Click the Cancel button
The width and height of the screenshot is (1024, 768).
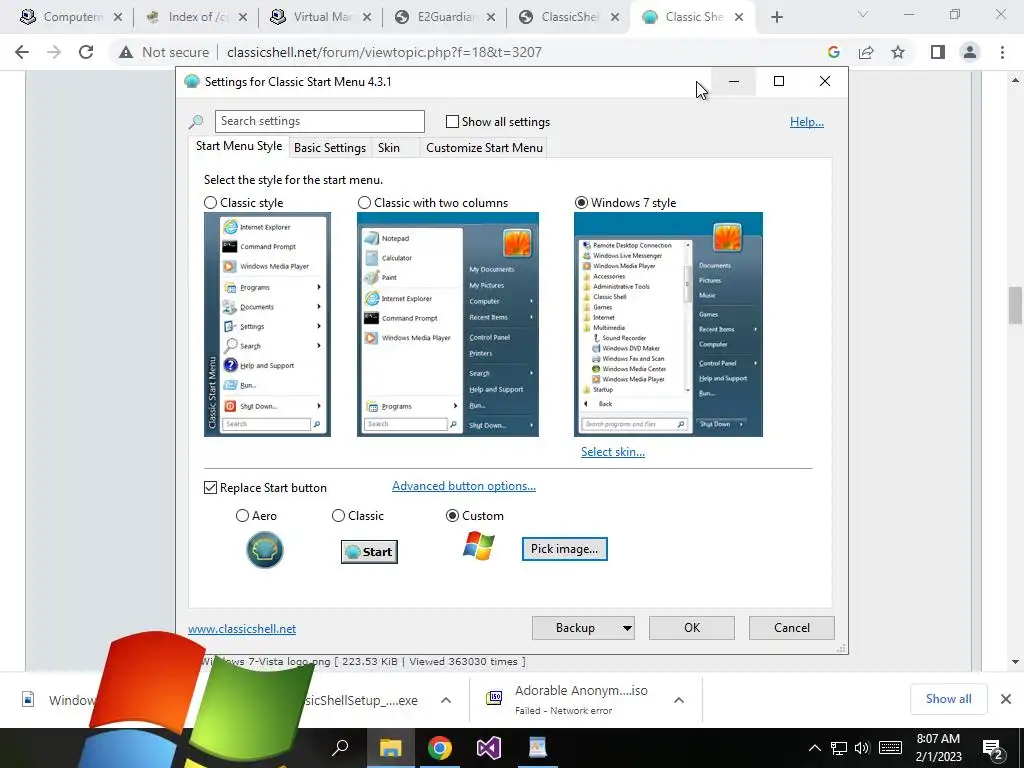click(x=792, y=628)
